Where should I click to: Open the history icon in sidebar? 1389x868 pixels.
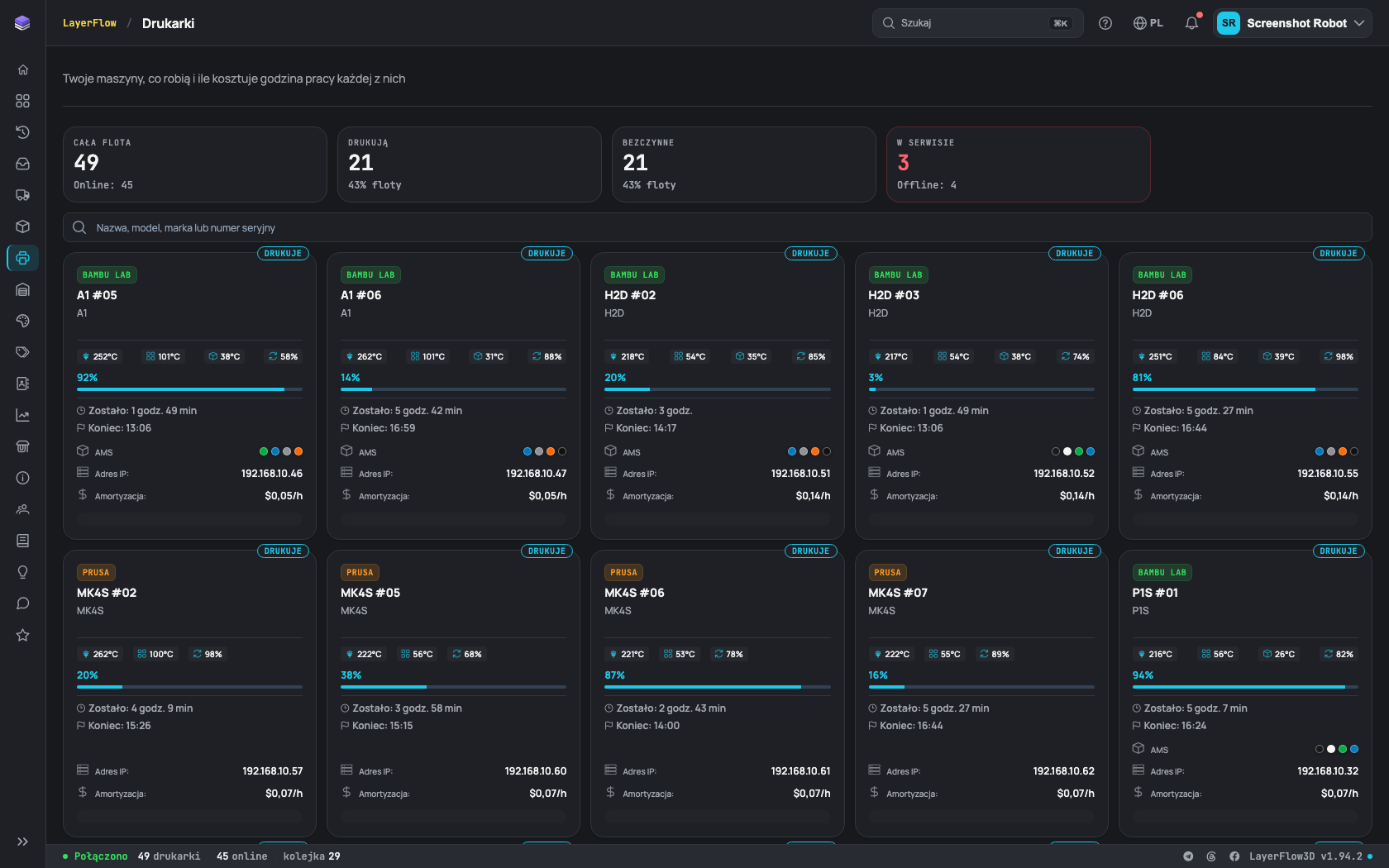(x=22, y=132)
